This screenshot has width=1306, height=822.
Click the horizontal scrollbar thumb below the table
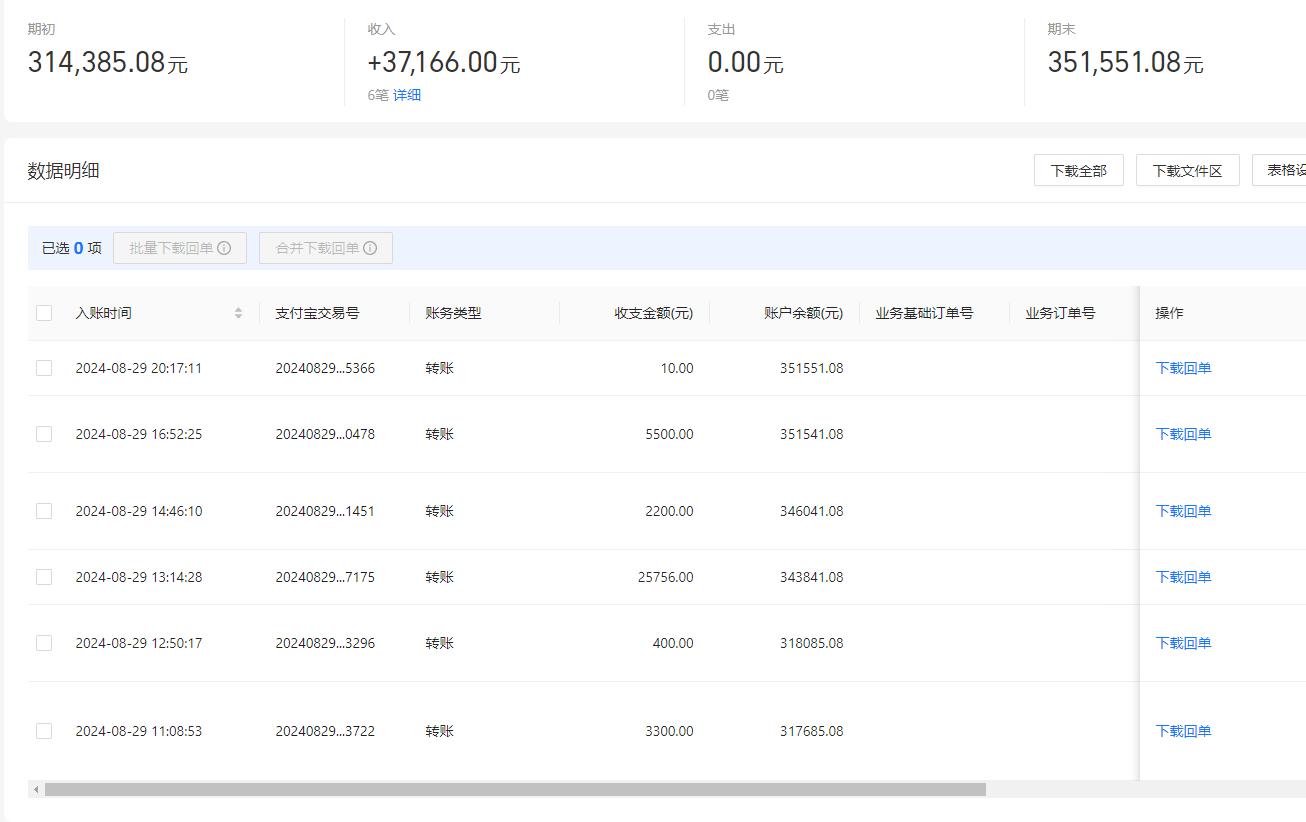point(515,789)
